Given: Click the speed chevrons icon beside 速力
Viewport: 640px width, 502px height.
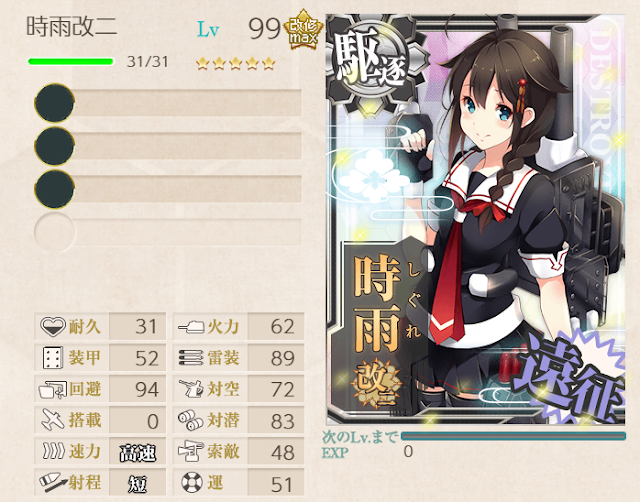Looking at the screenshot, I should click(53, 451).
